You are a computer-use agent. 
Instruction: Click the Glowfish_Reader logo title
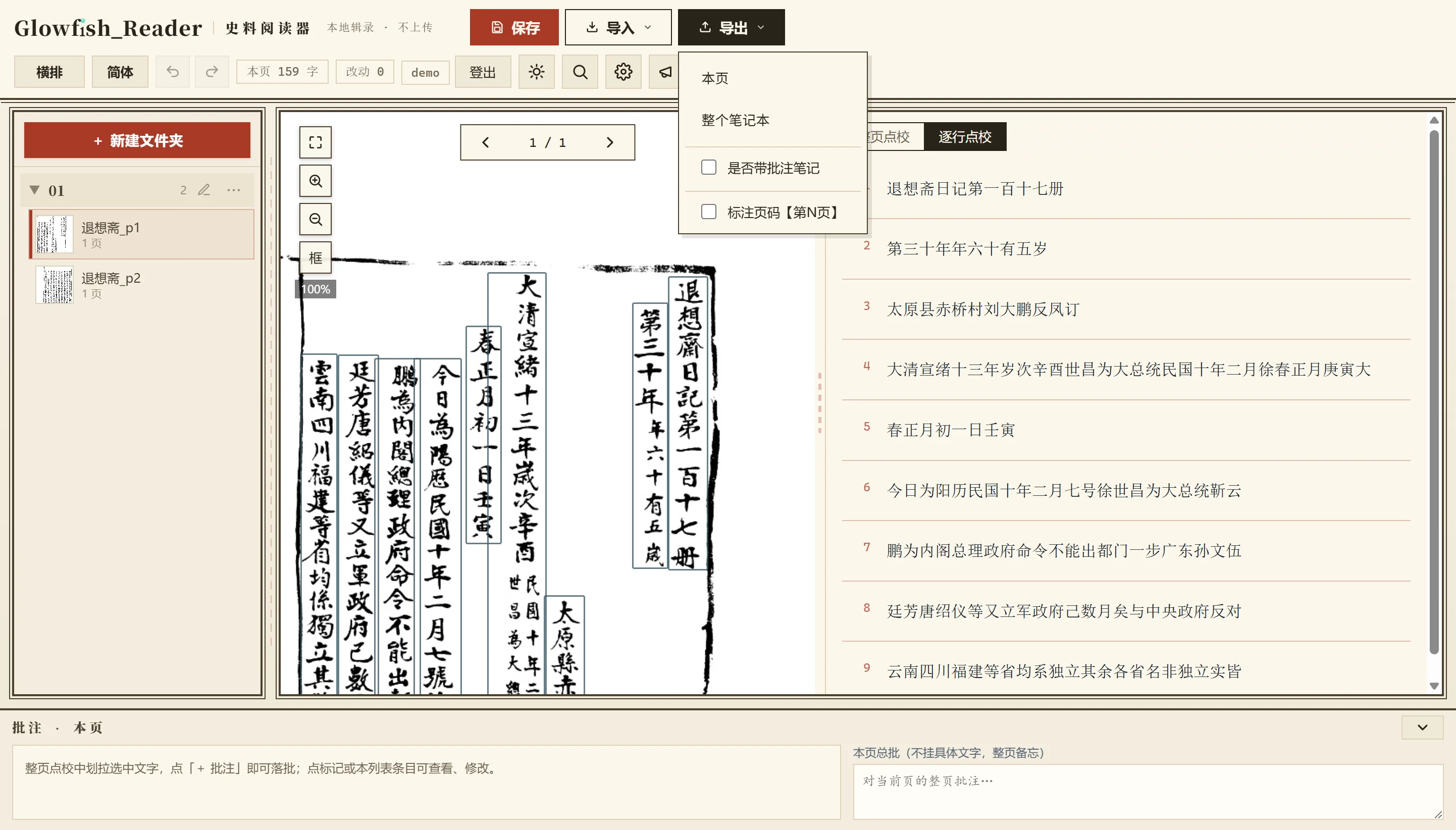pyautogui.click(x=108, y=27)
